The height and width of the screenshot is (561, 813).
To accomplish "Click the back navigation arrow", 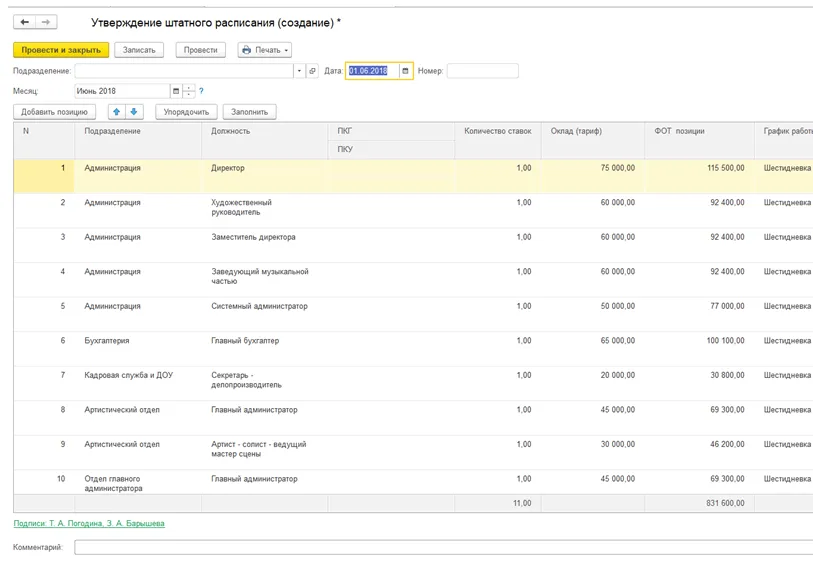I will (x=24, y=22).
